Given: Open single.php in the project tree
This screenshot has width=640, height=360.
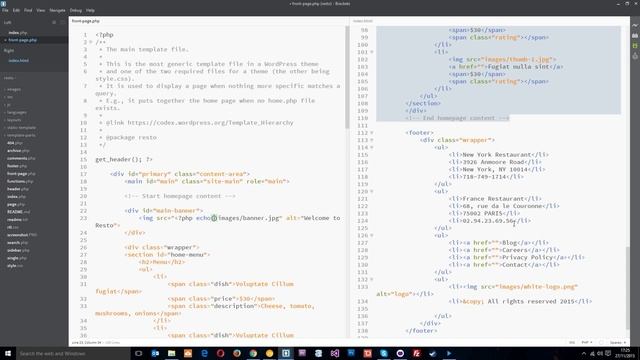Looking at the screenshot, I should (x=17, y=258).
